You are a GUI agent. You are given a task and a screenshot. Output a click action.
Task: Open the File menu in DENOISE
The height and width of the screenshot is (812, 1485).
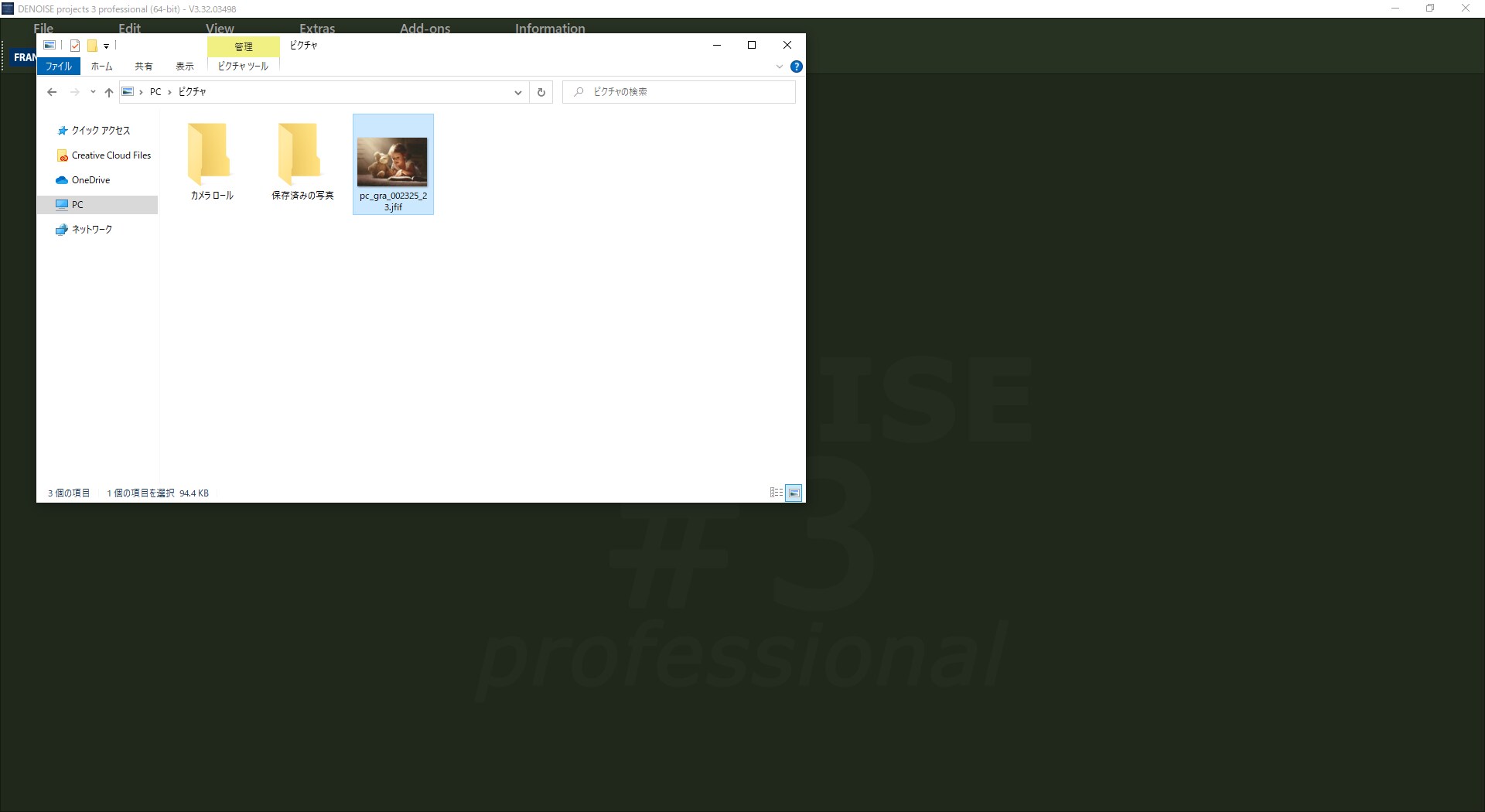point(43,28)
